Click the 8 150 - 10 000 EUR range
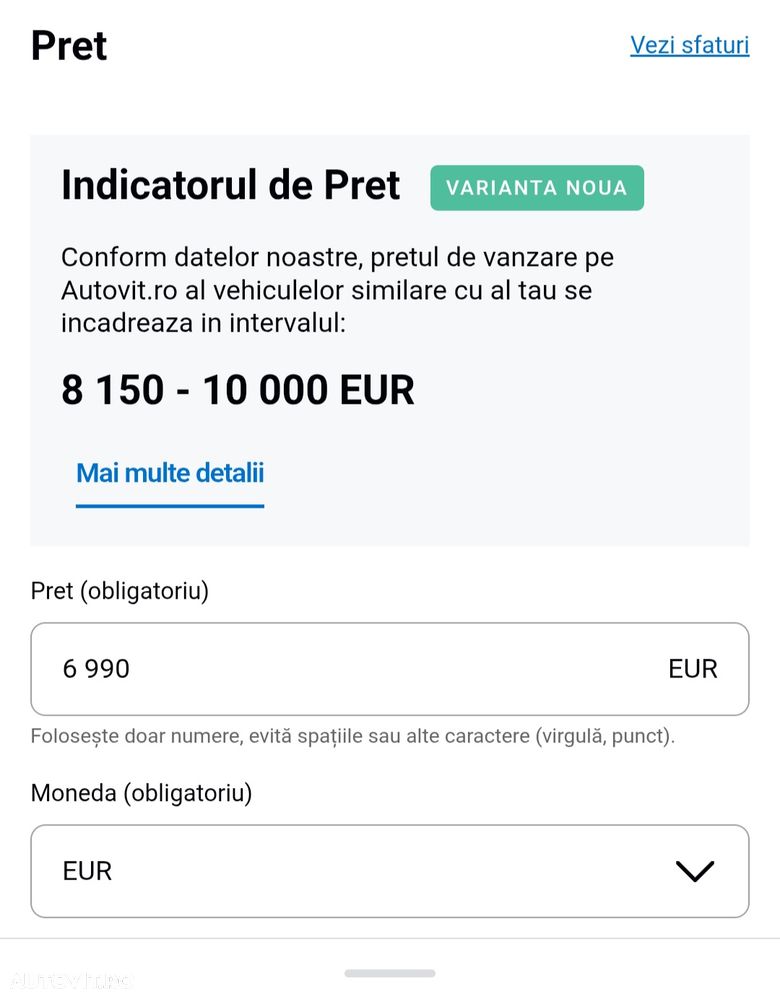This screenshot has width=780, height=999. click(x=238, y=390)
